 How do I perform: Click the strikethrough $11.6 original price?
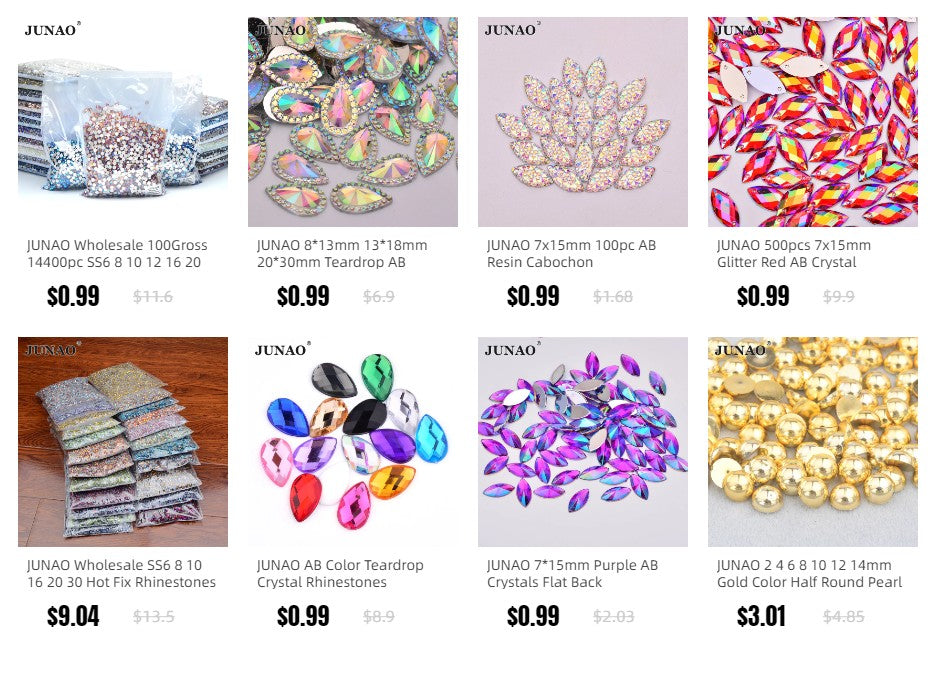click(153, 297)
